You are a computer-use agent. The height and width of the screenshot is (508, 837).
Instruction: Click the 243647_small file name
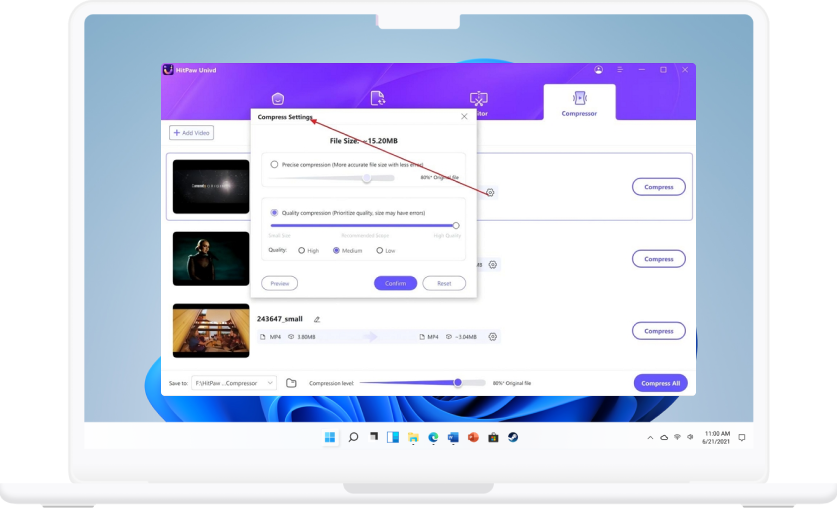tap(280, 319)
